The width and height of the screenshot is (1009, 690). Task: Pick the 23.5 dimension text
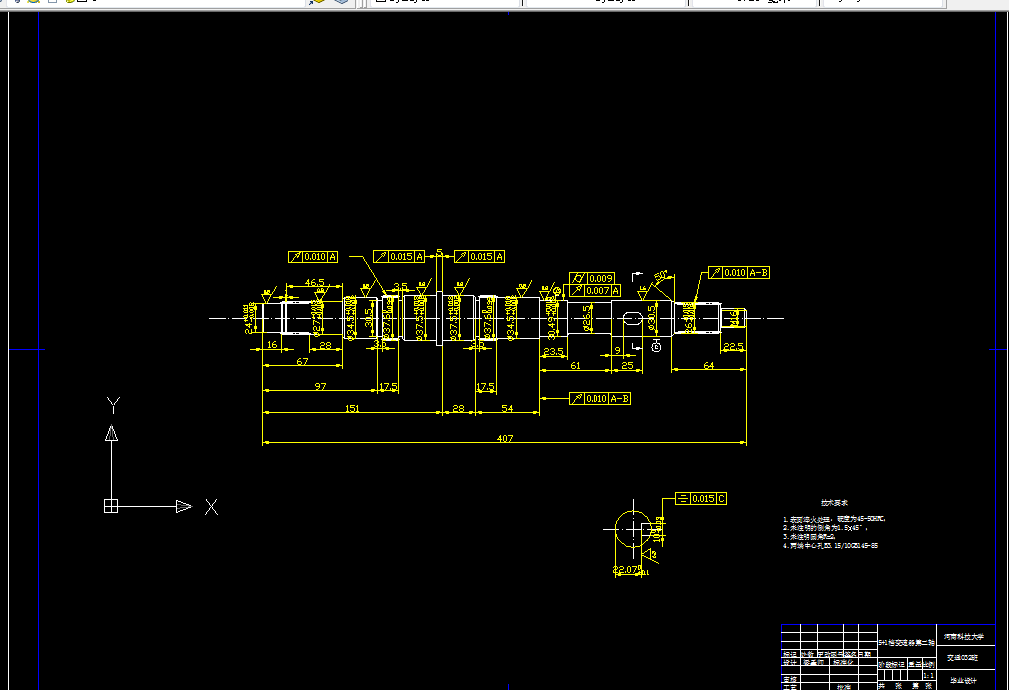pyautogui.click(x=553, y=351)
